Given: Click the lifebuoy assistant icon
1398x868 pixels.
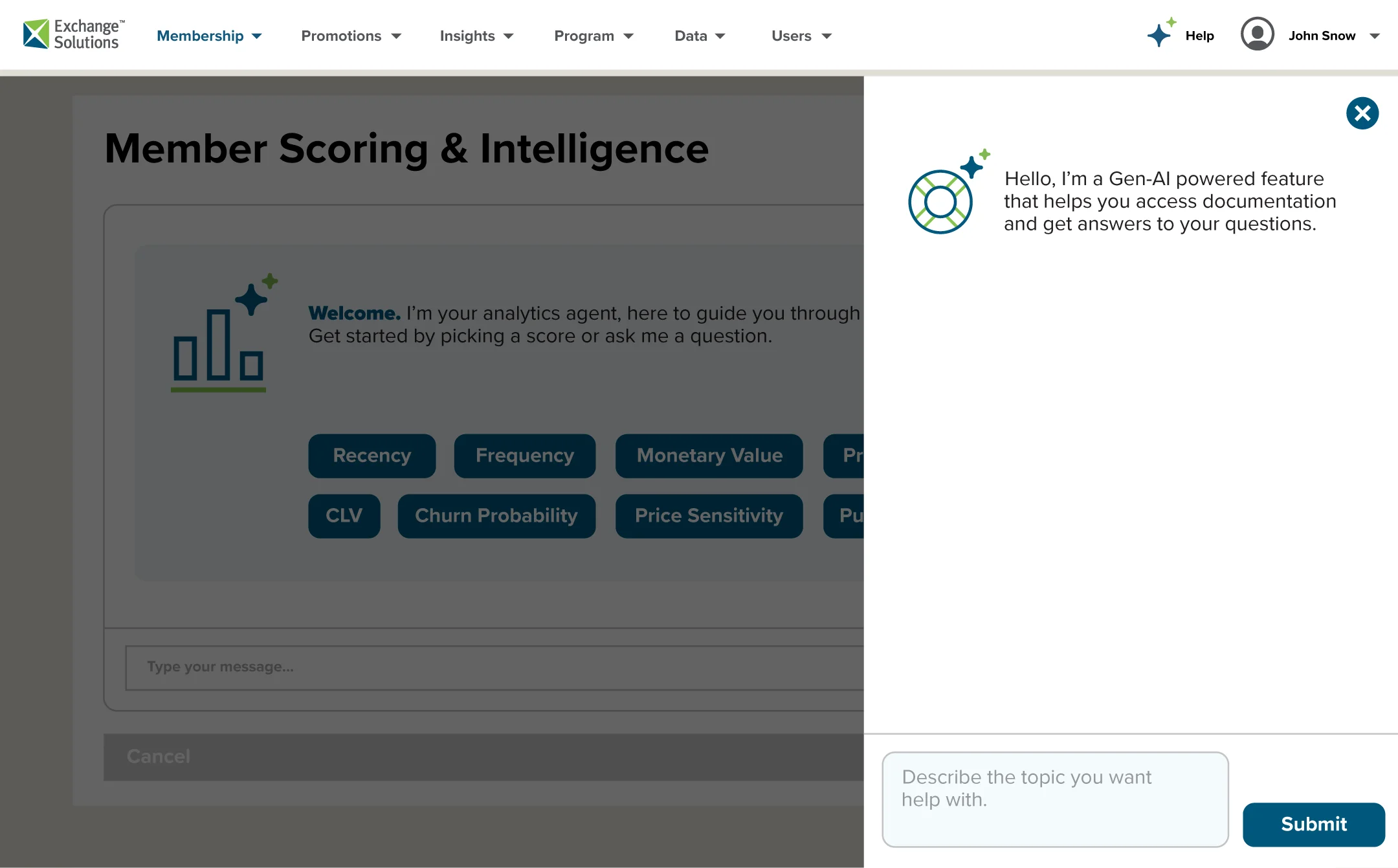Looking at the screenshot, I should (x=942, y=201).
